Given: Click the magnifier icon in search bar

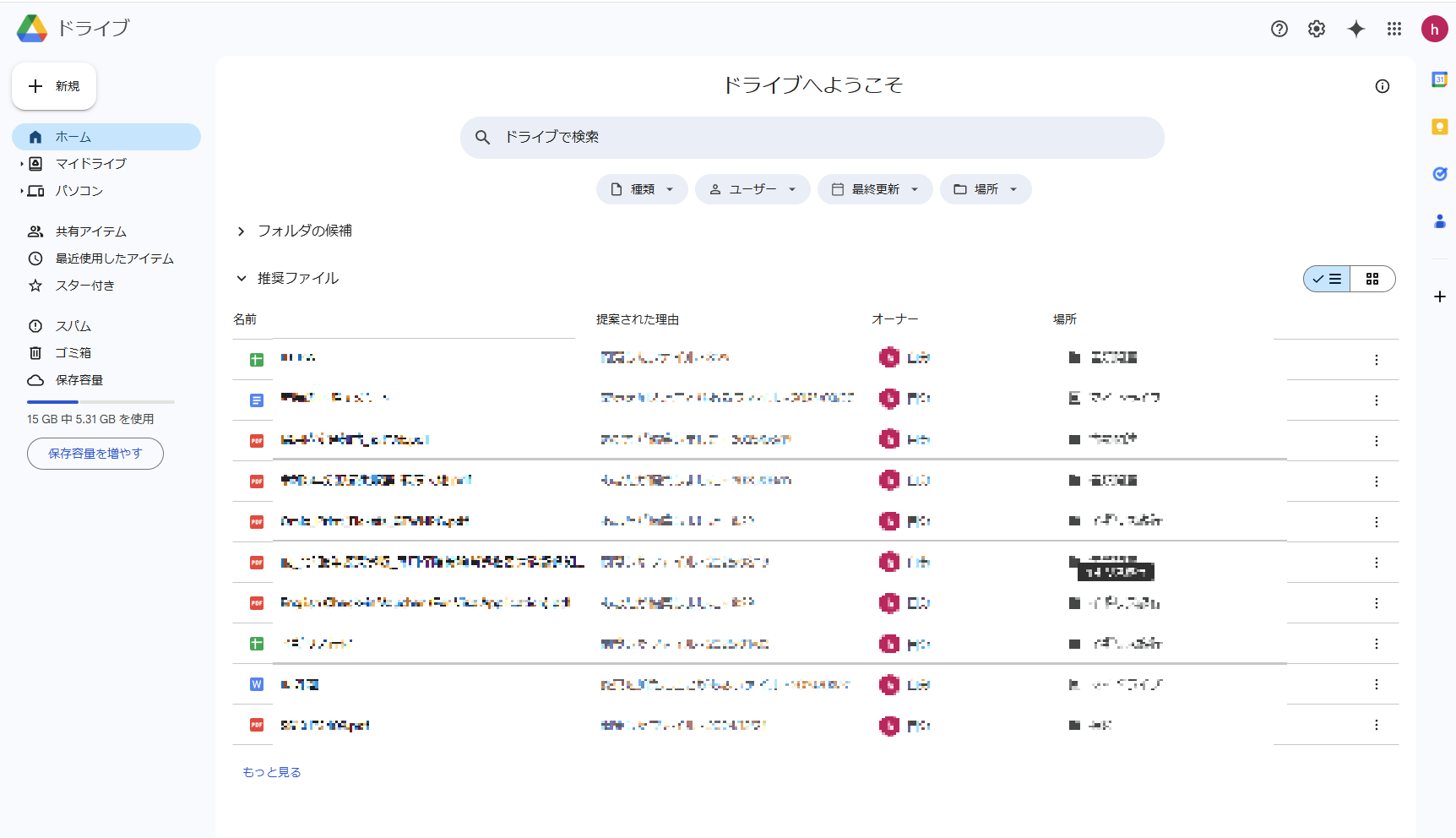Looking at the screenshot, I should [482, 137].
